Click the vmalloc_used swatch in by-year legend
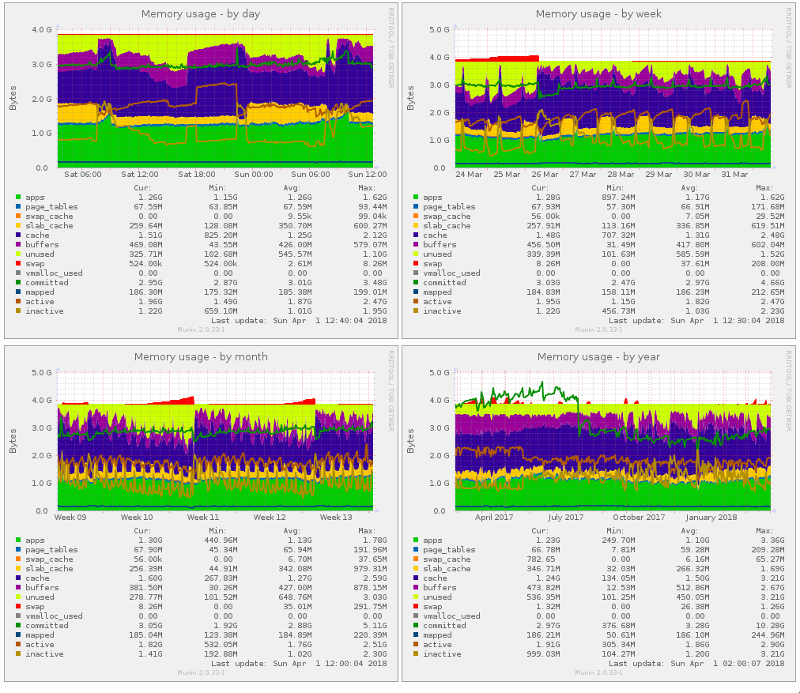800x693 pixels. 414,616
